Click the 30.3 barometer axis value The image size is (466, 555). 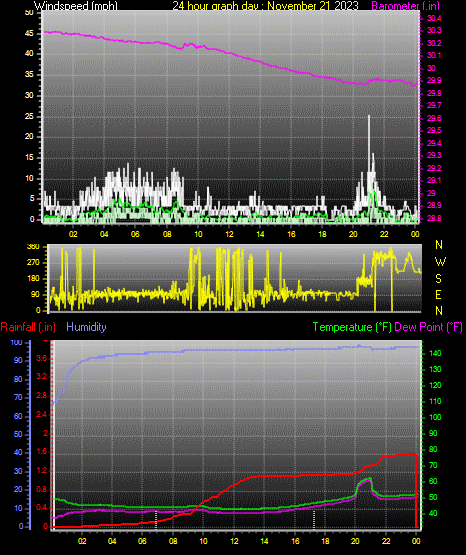[434, 30]
